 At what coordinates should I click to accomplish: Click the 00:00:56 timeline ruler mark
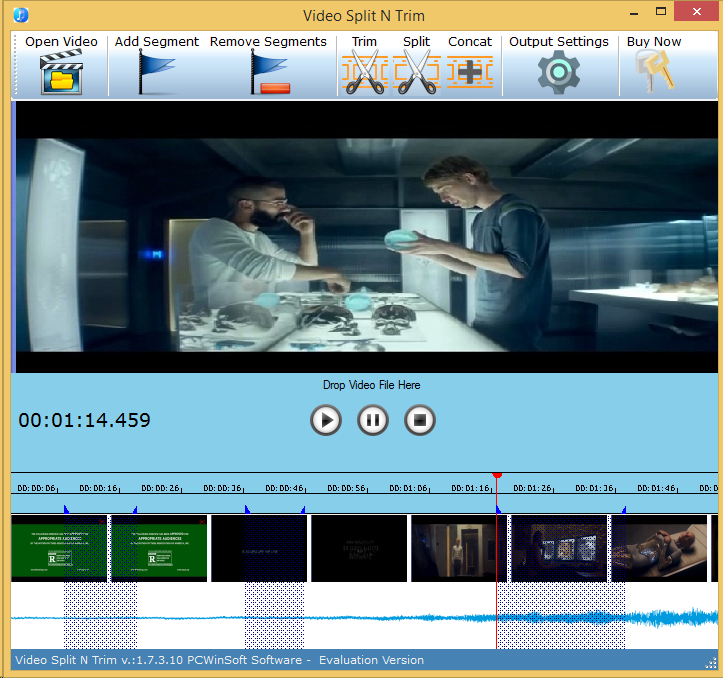click(x=347, y=488)
